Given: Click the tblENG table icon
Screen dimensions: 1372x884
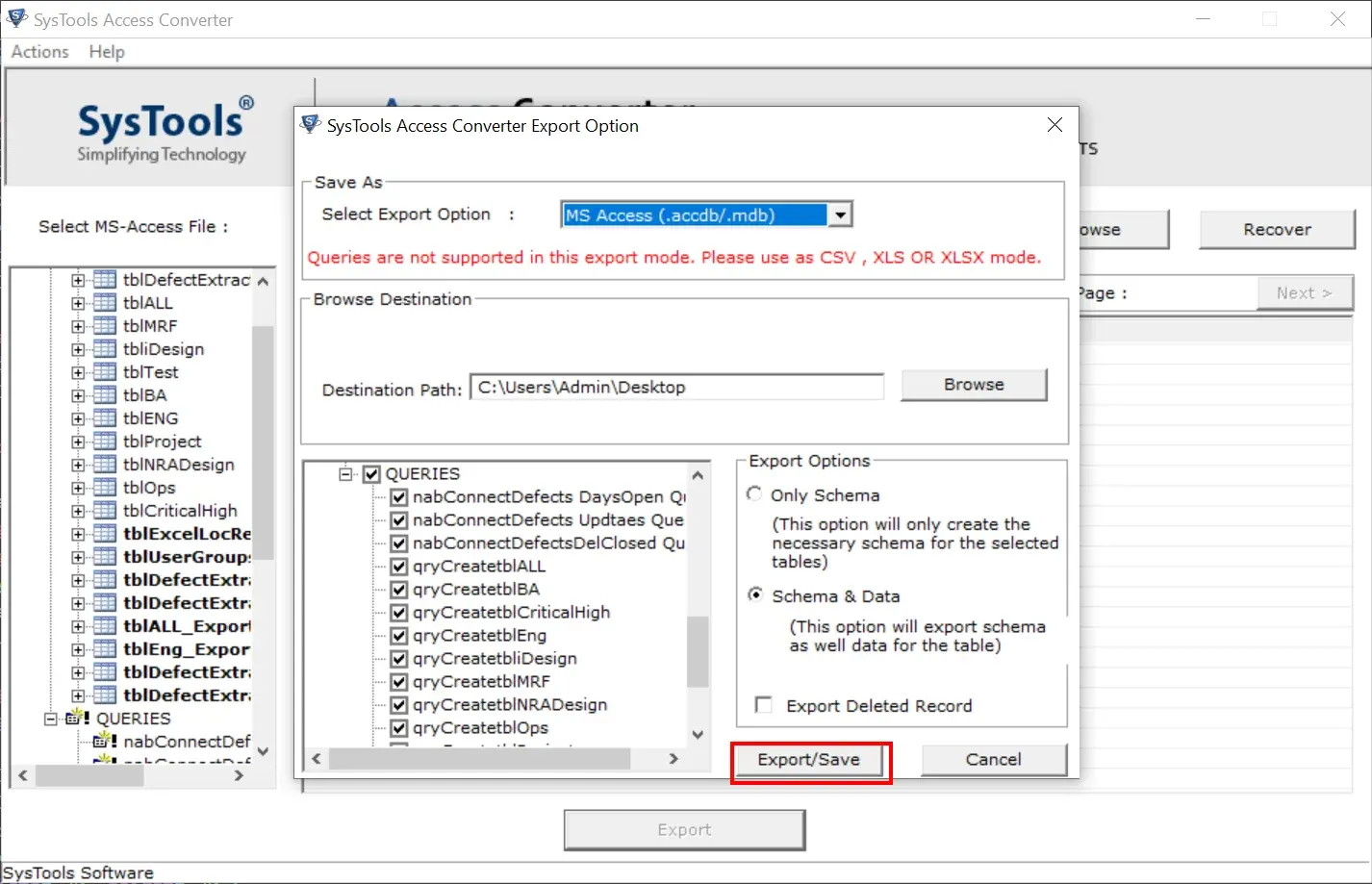Looking at the screenshot, I should click(105, 418).
